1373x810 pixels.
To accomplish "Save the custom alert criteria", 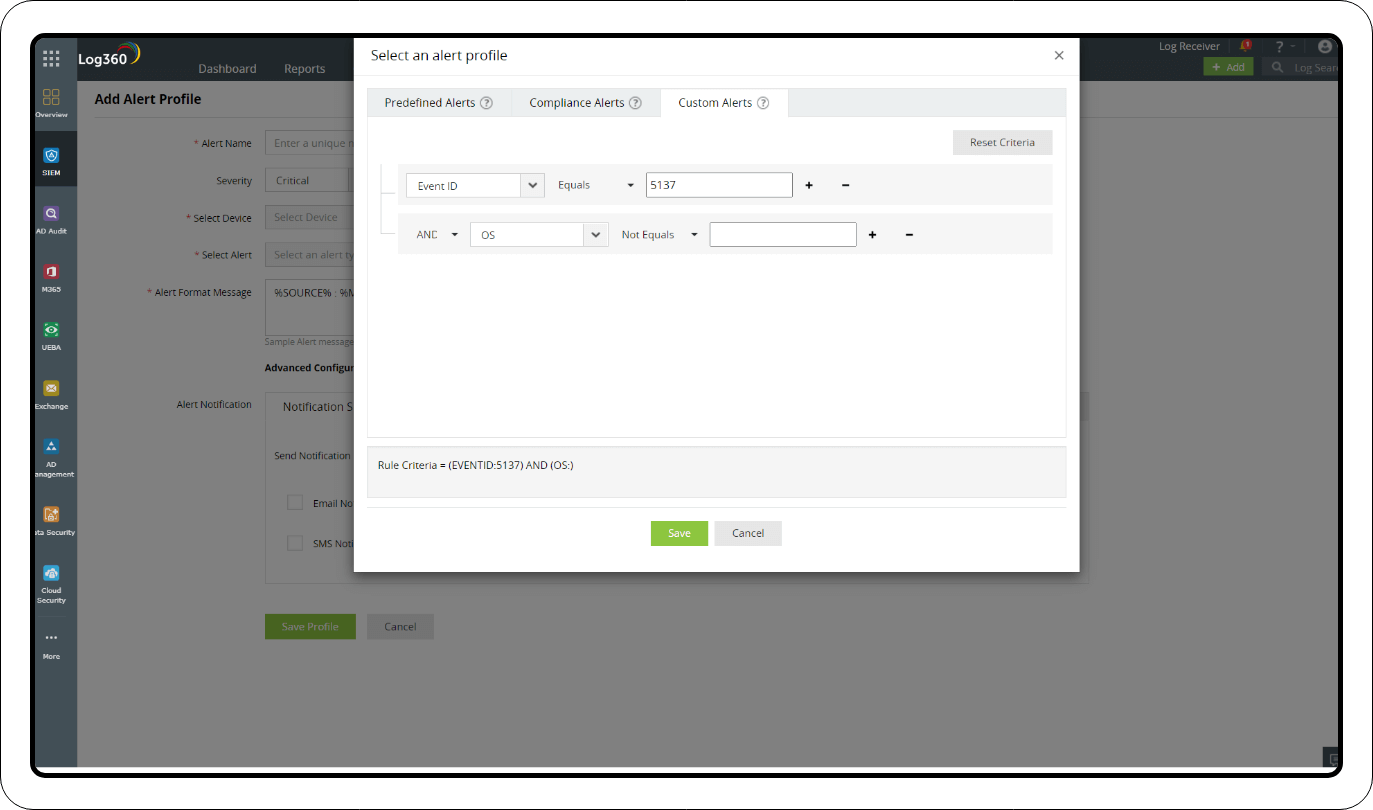I will pos(679,533).
